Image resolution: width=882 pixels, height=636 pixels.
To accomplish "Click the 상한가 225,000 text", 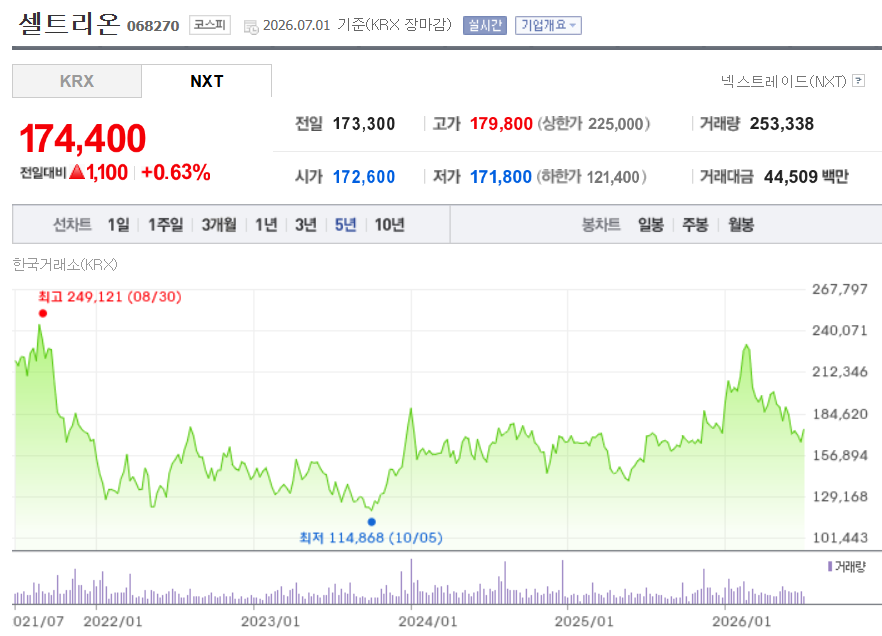I will tap(593, 124).
